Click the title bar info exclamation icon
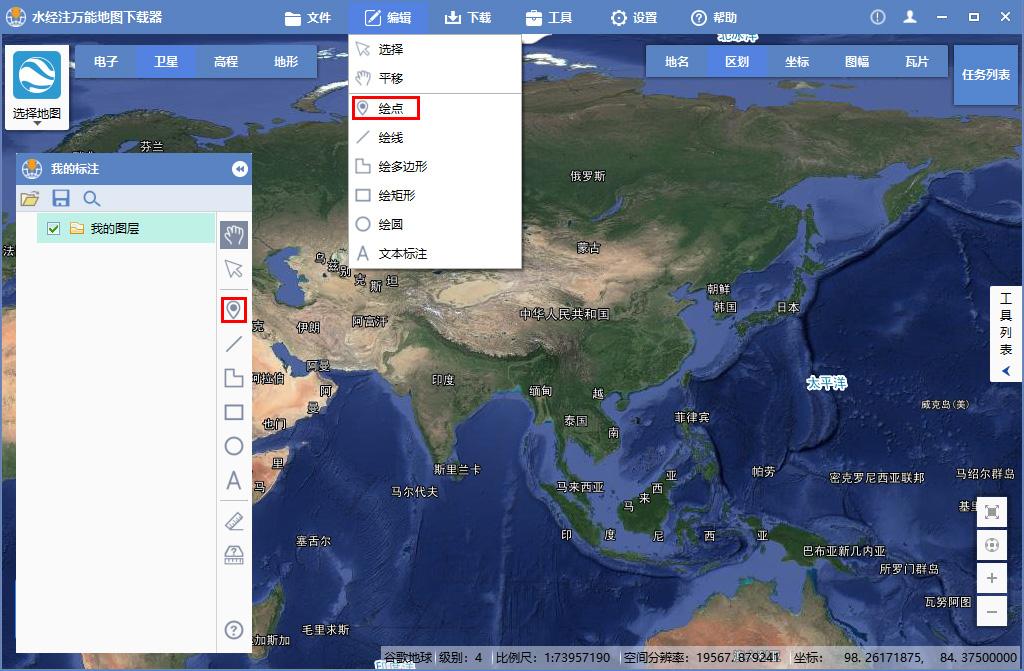Image resolution: width=1024 pixels, height=671 pixels. tap(878, 18)
